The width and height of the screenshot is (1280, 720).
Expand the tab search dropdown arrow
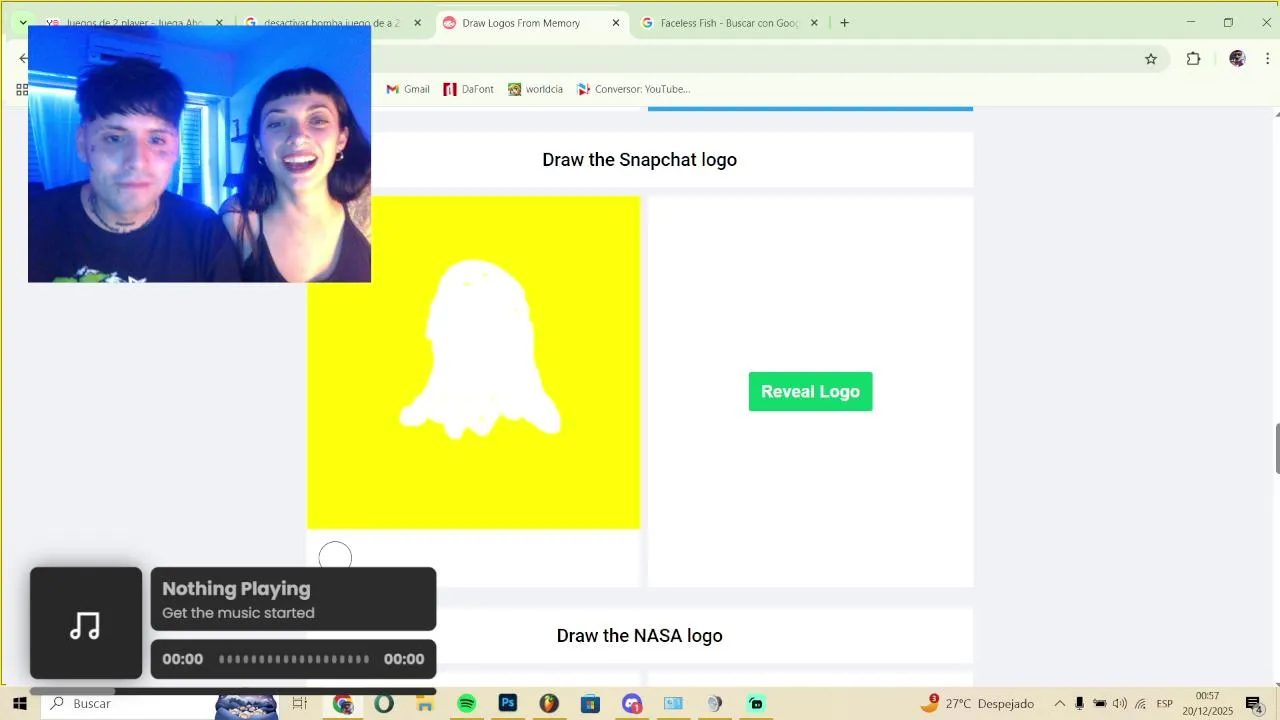tap(22, 23)
